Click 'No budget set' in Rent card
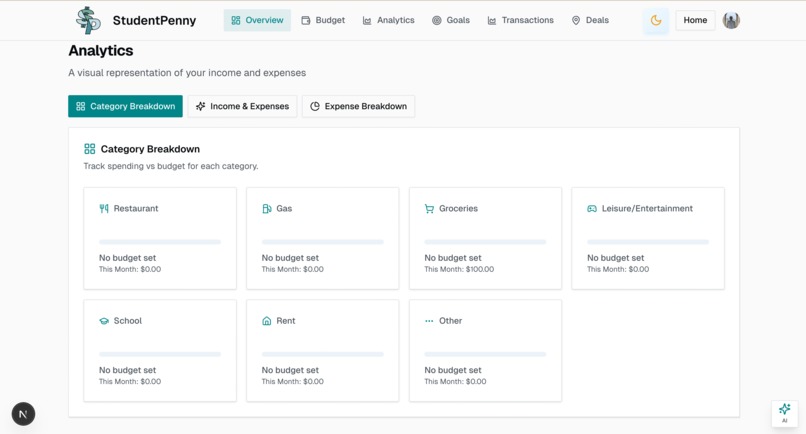Screen dimensions: 806x434 (290, 370)
